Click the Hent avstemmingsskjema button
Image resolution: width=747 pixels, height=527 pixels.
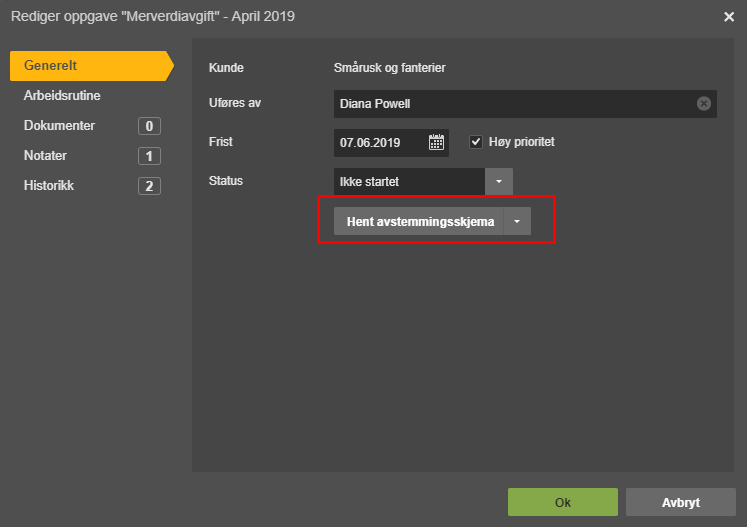coord(419,221)
